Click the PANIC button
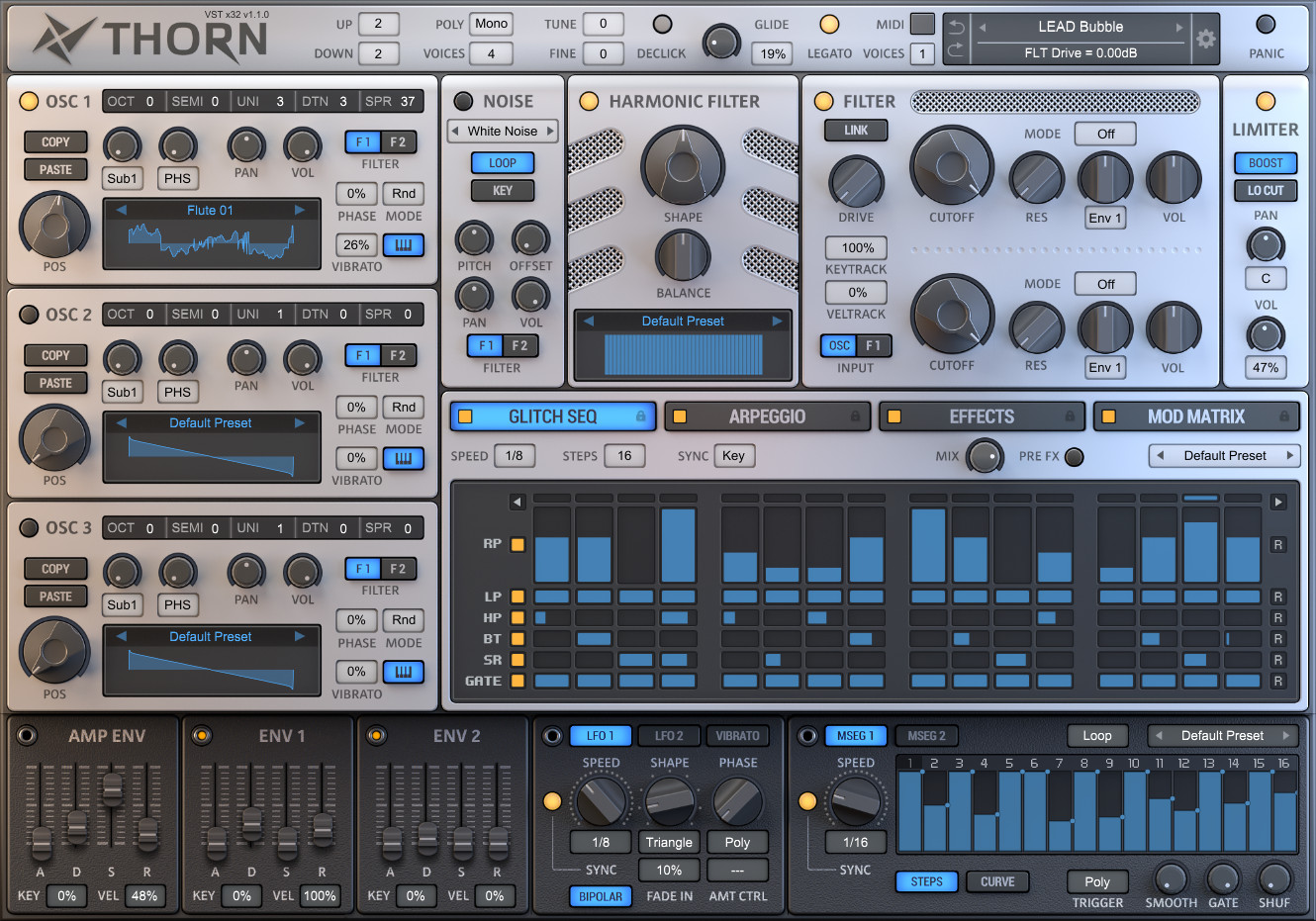 [x=1266, y=25]
